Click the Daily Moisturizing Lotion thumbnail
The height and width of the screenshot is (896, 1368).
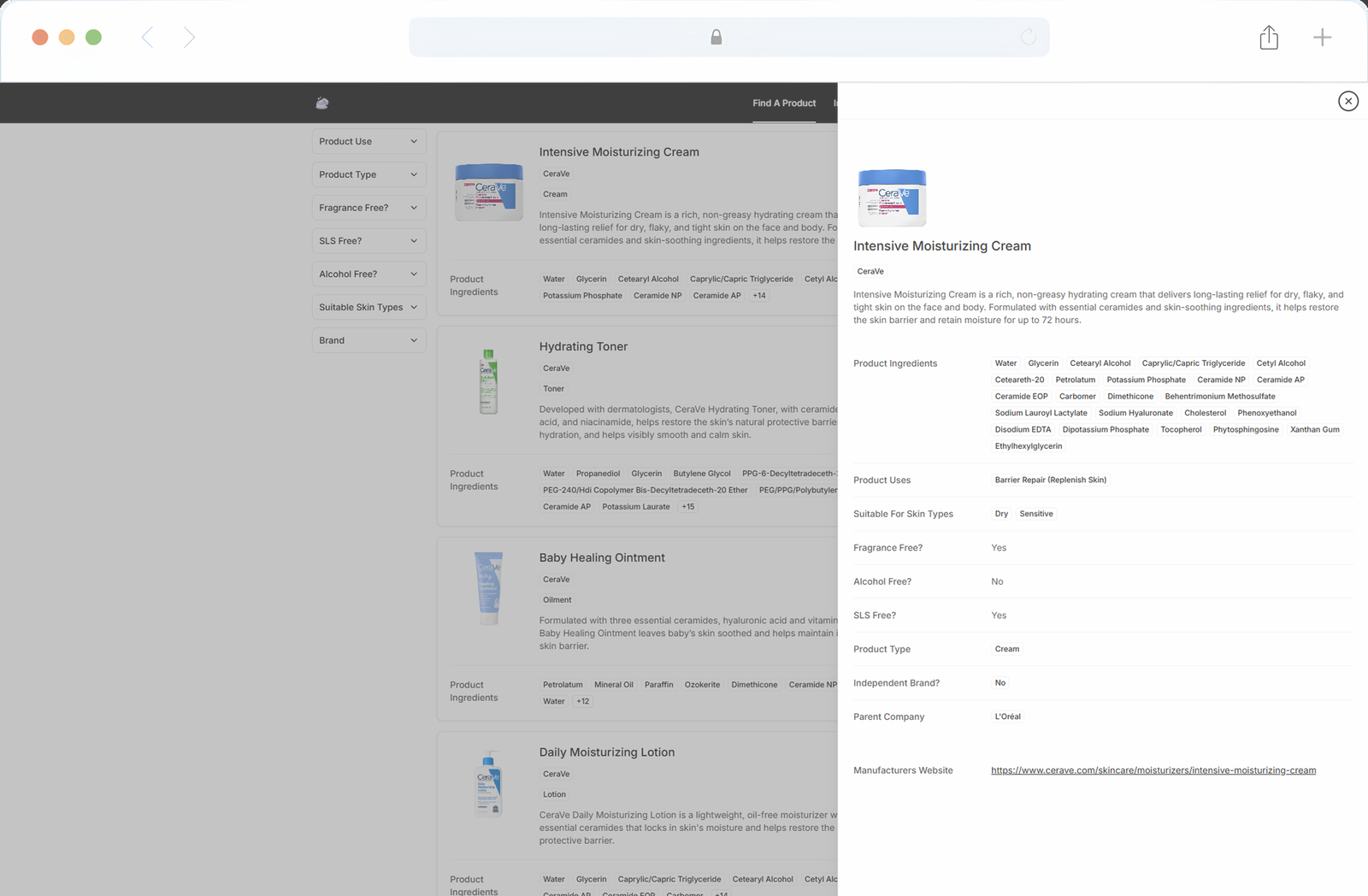tap(488, 783)
